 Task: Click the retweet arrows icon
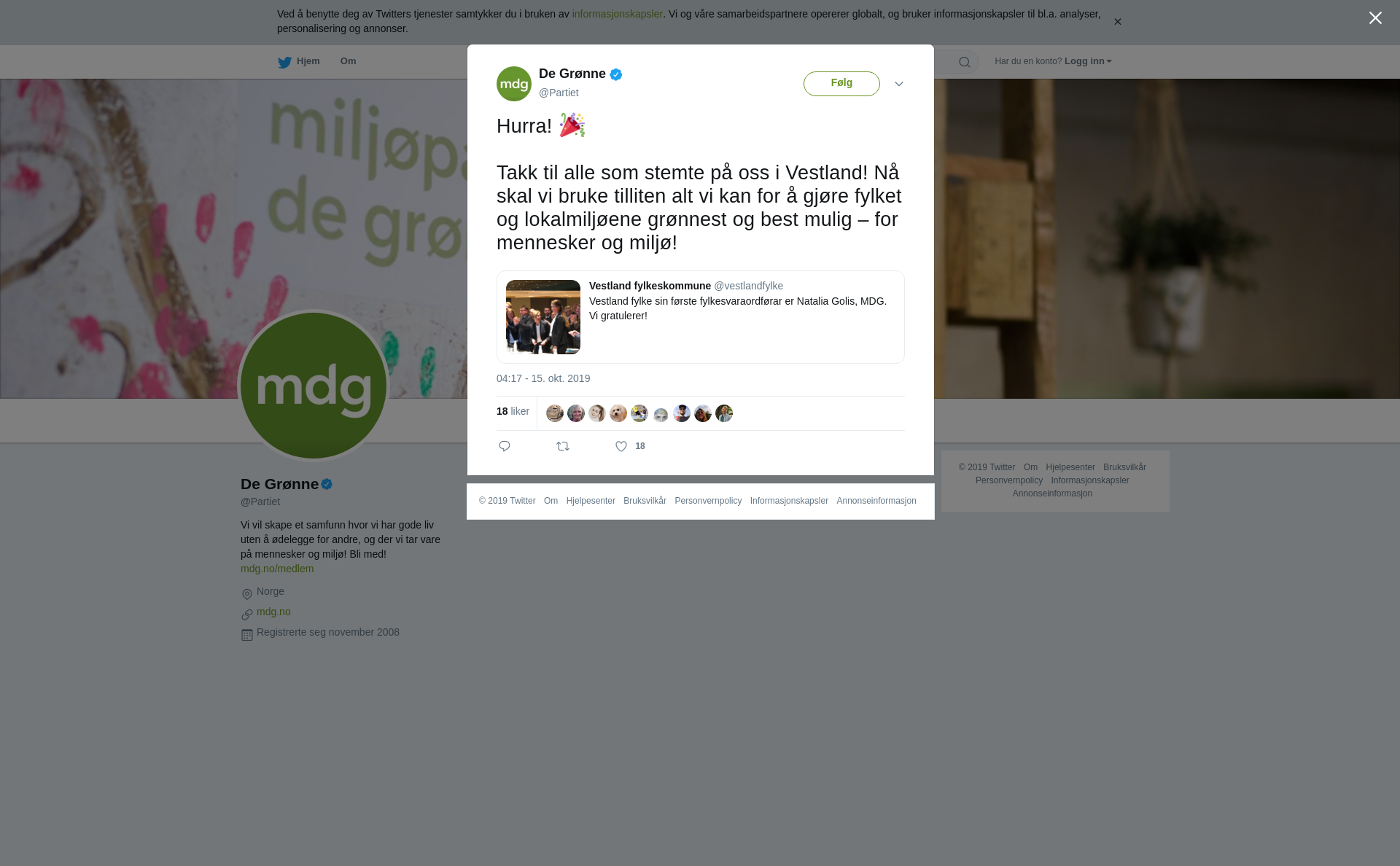(x=563, y=446)
